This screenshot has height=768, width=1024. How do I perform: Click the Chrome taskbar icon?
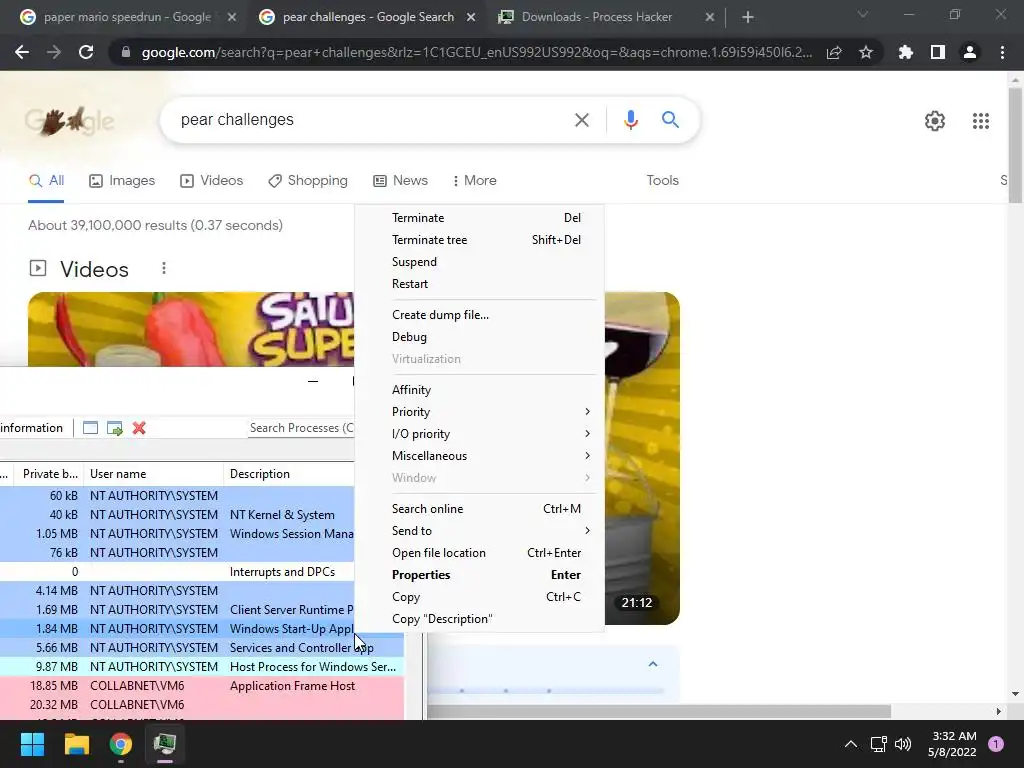[x=121, y=744]
